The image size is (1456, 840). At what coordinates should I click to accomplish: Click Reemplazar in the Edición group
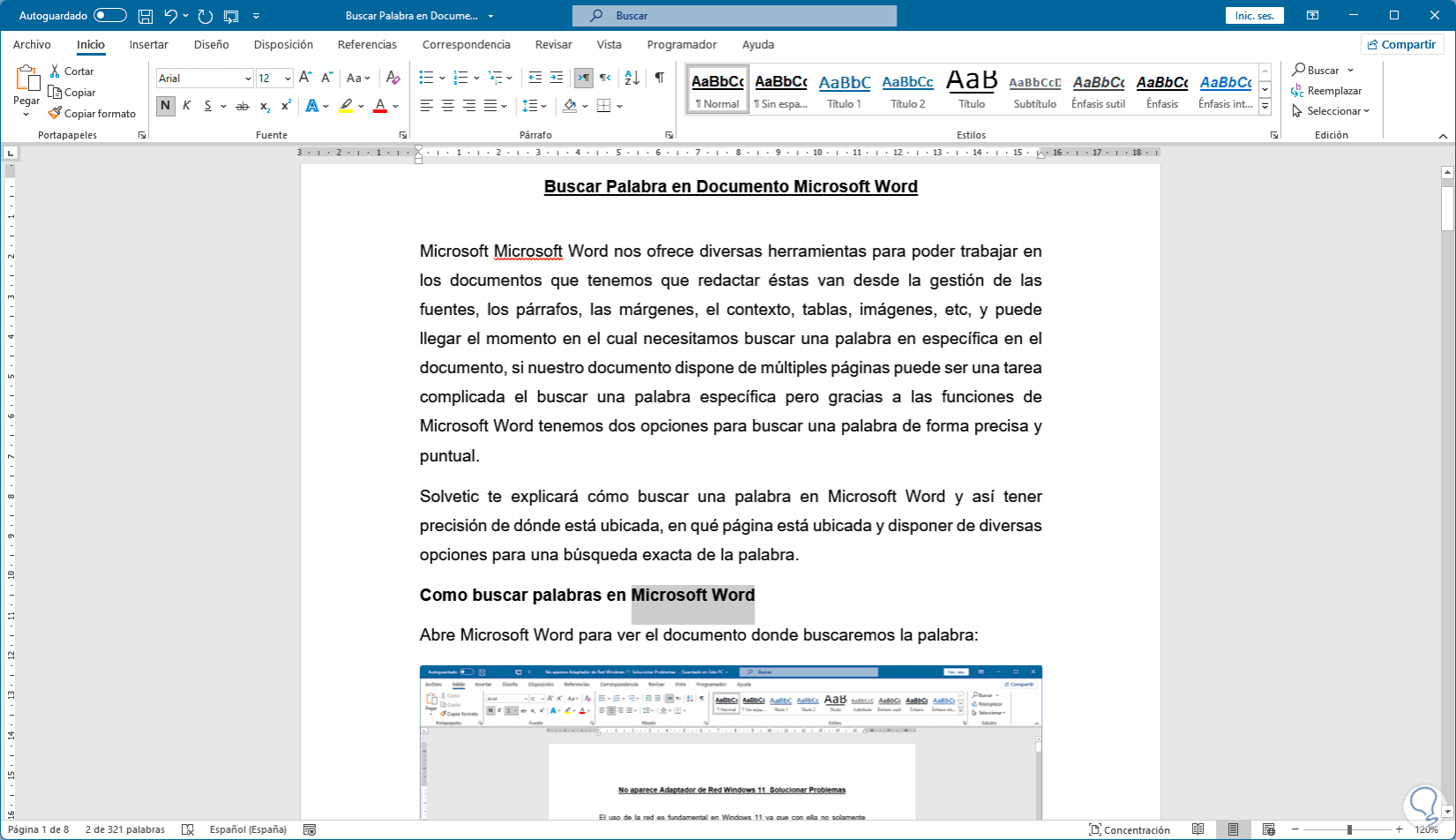tap(1326, 91)
